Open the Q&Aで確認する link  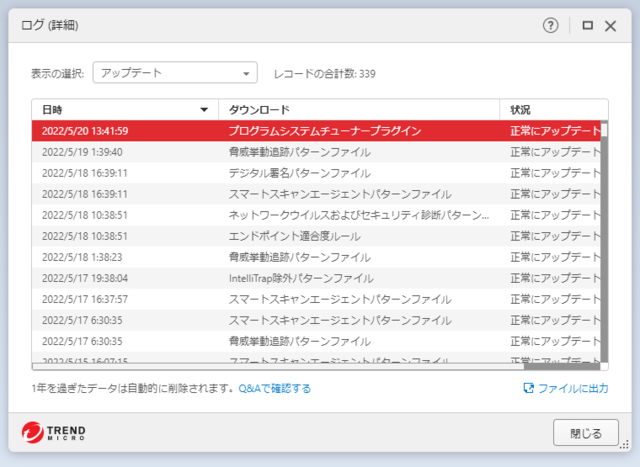[x=275, y=388]
